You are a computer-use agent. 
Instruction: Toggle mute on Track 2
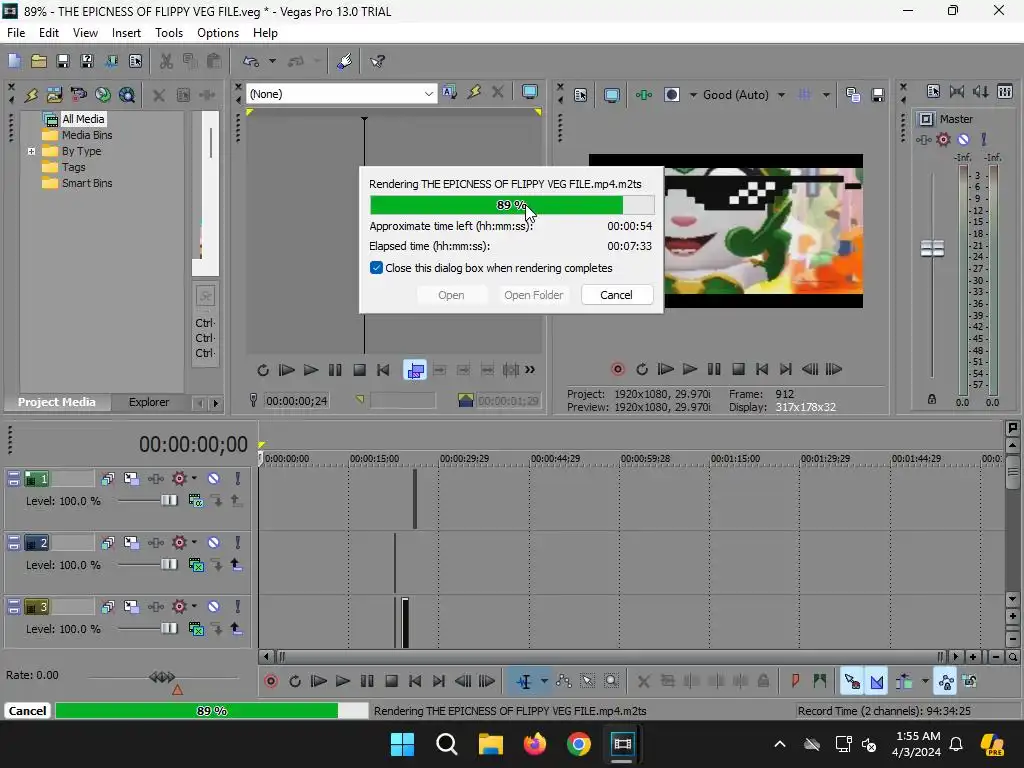pos(213,543)
